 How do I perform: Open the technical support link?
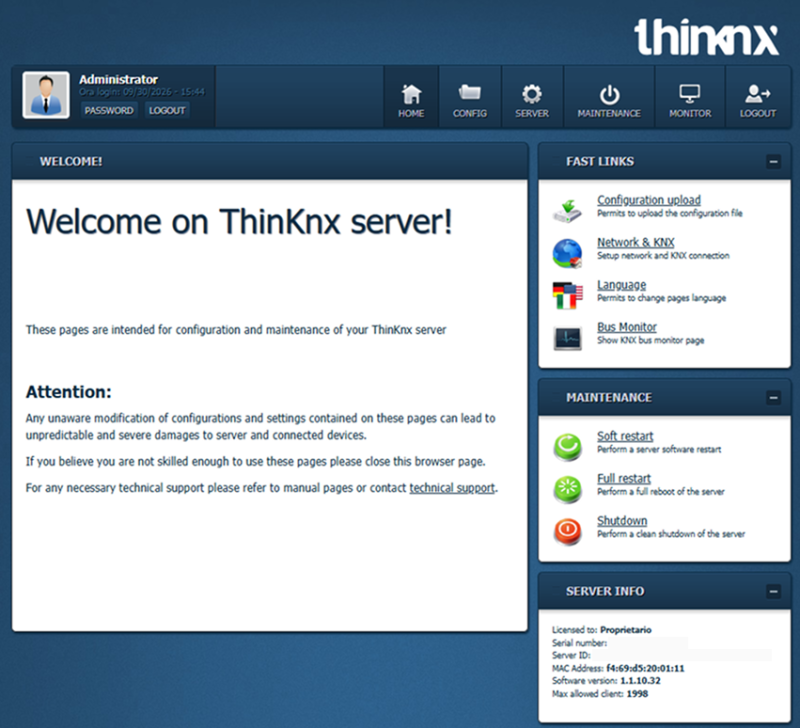(x=452, y=488)
